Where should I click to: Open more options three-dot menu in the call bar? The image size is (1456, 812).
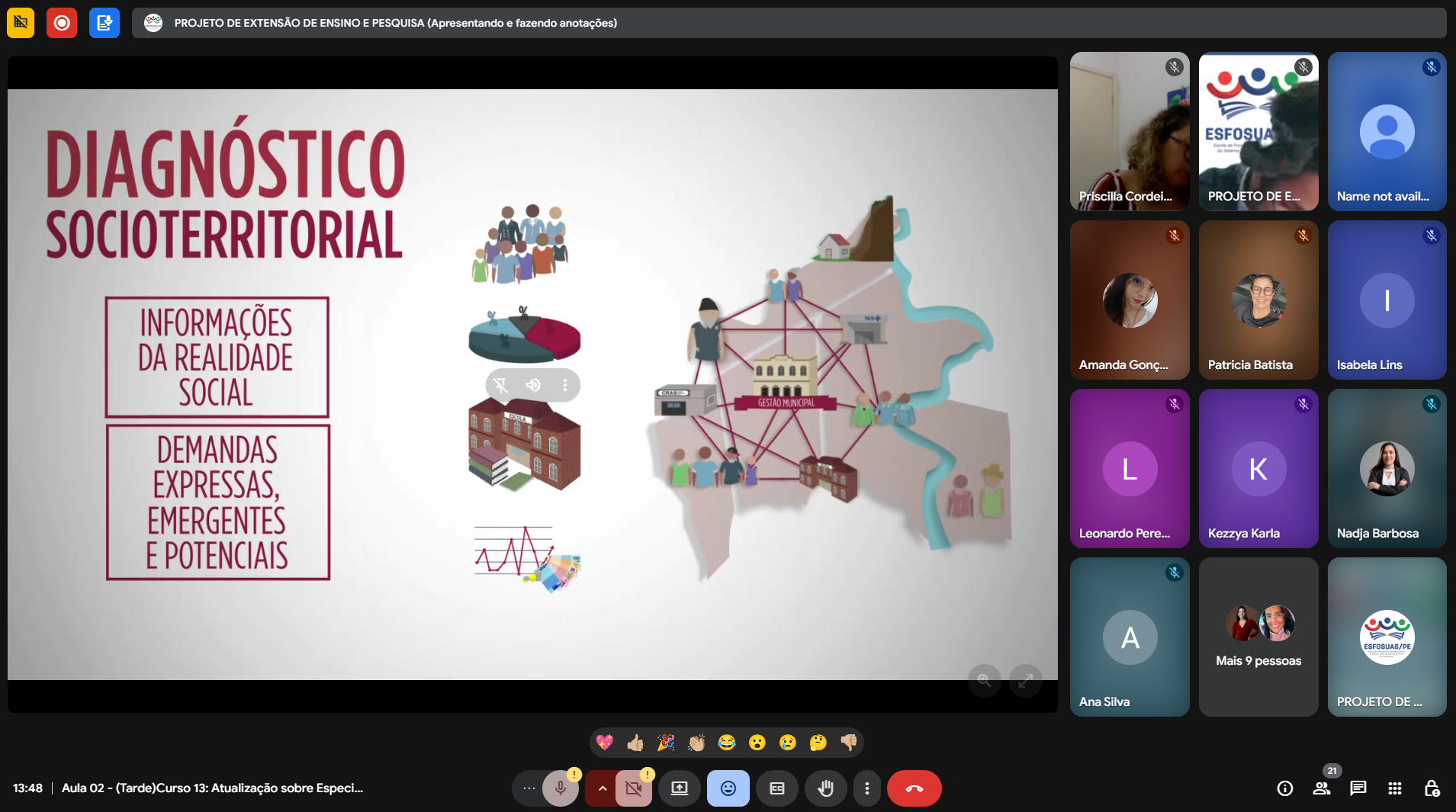click(866, 788)
